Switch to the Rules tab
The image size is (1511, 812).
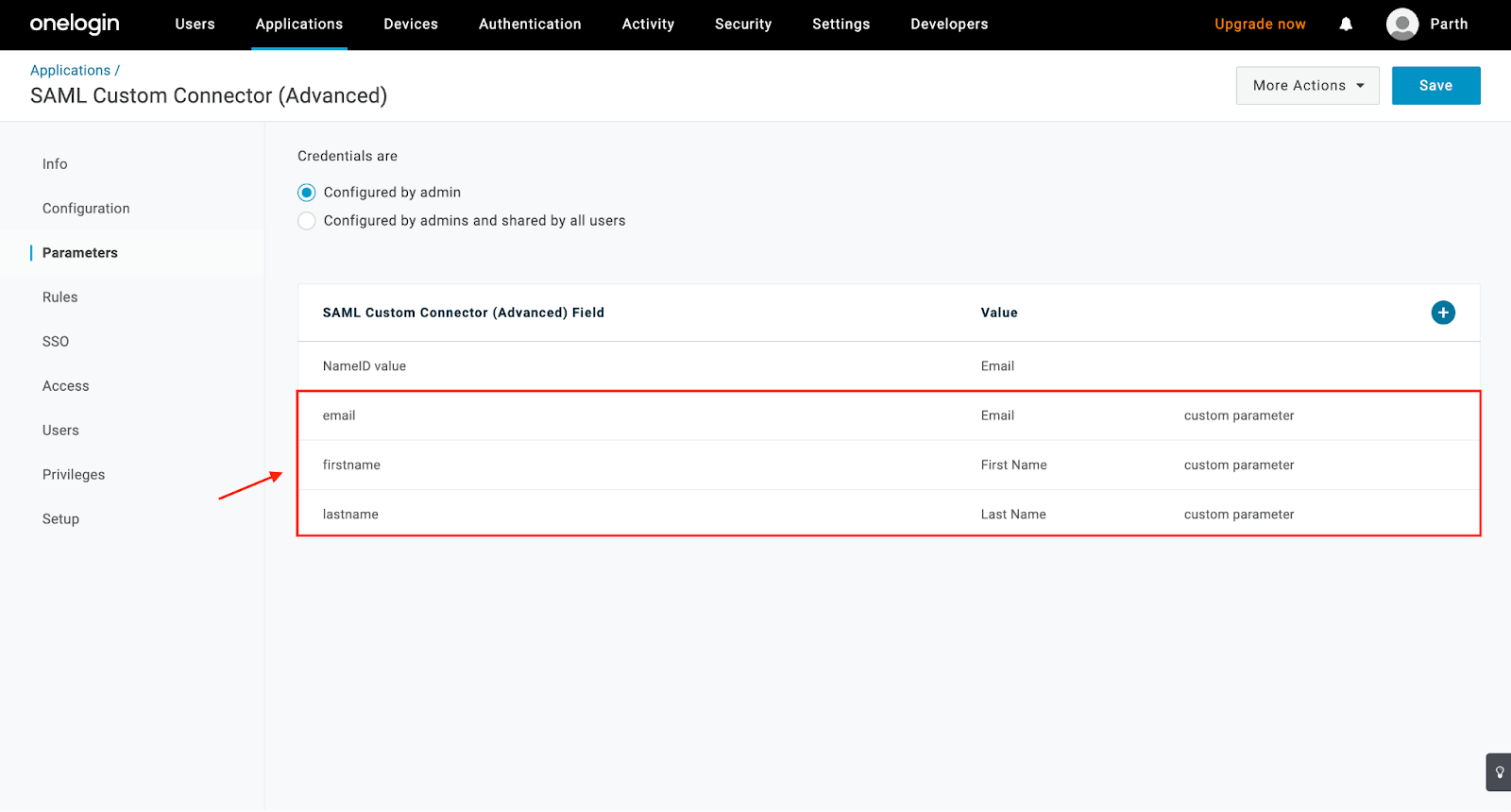pyautogui.click(x=59, y=297)
